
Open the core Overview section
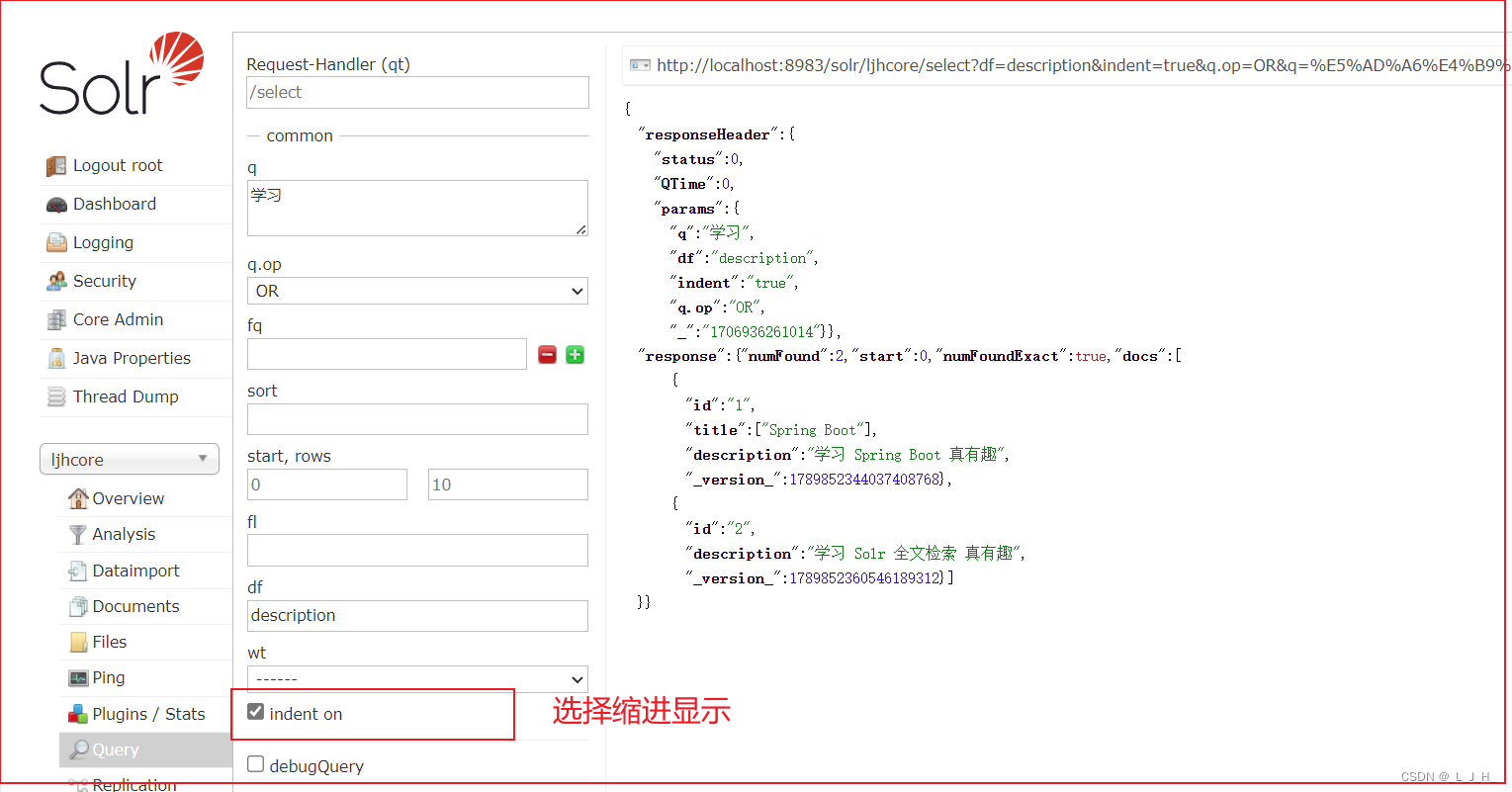click(x=129, y=499)
